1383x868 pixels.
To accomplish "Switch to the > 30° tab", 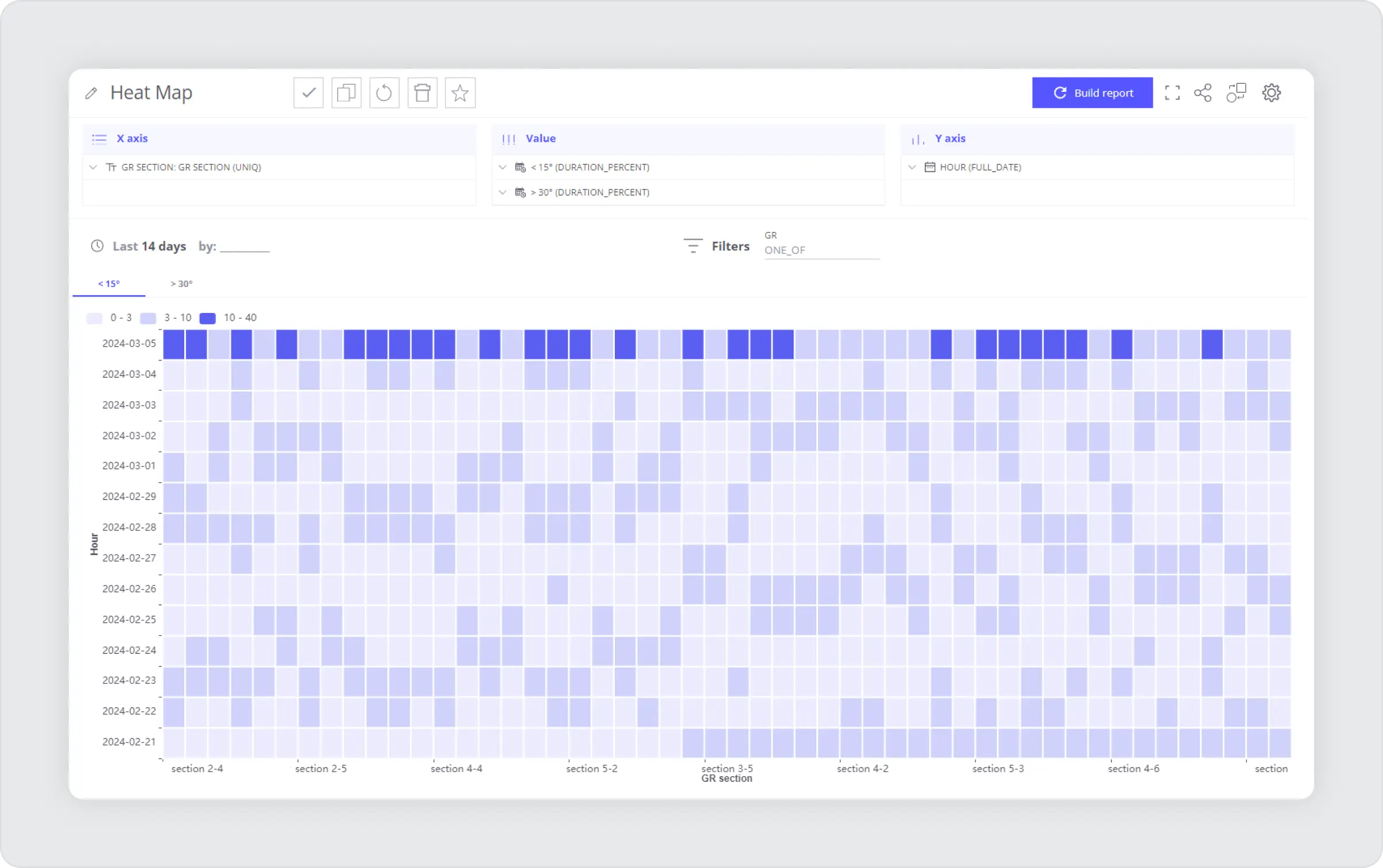I will [181, 283].
